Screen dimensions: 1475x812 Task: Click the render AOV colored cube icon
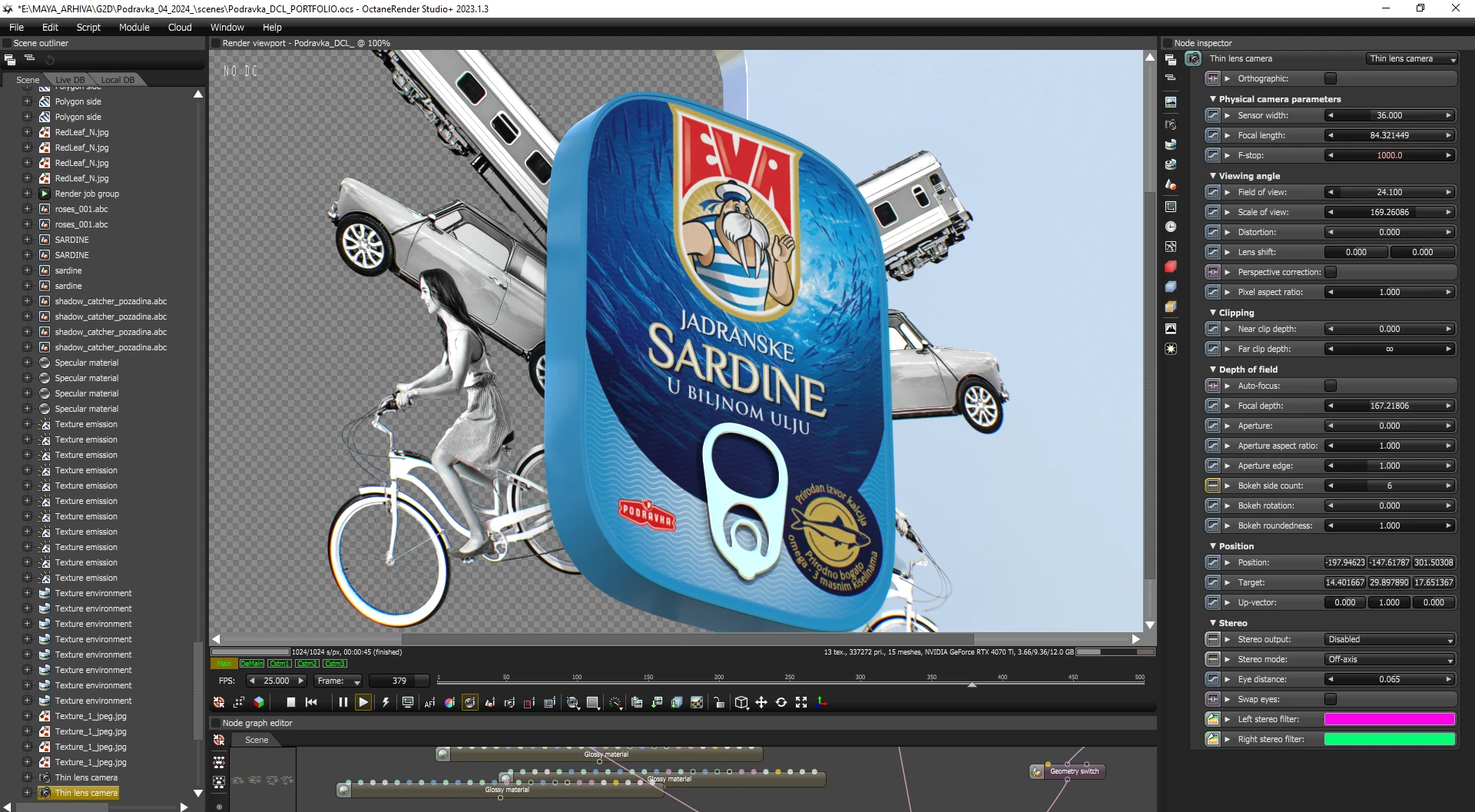[x=259, y=702]
